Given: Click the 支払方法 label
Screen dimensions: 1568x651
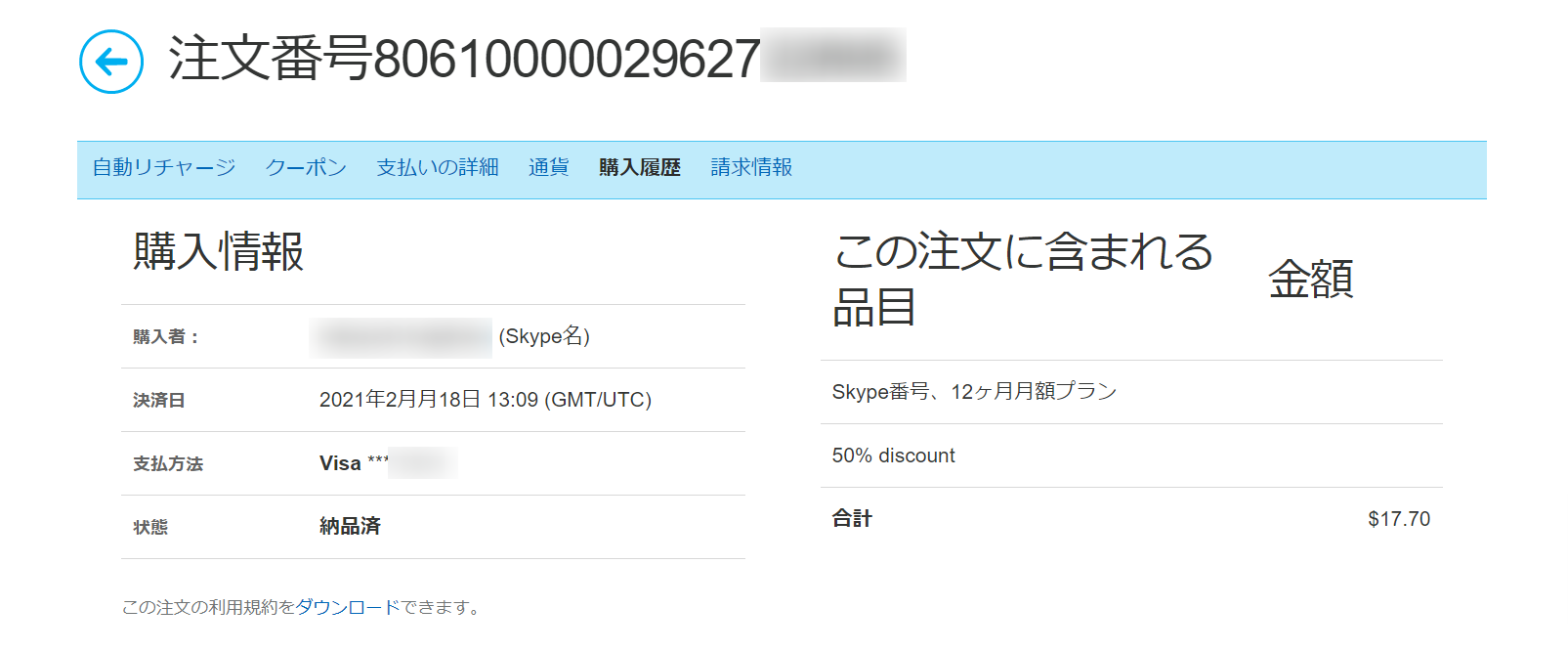Looking at the screenshot, I should coord(168,463).
